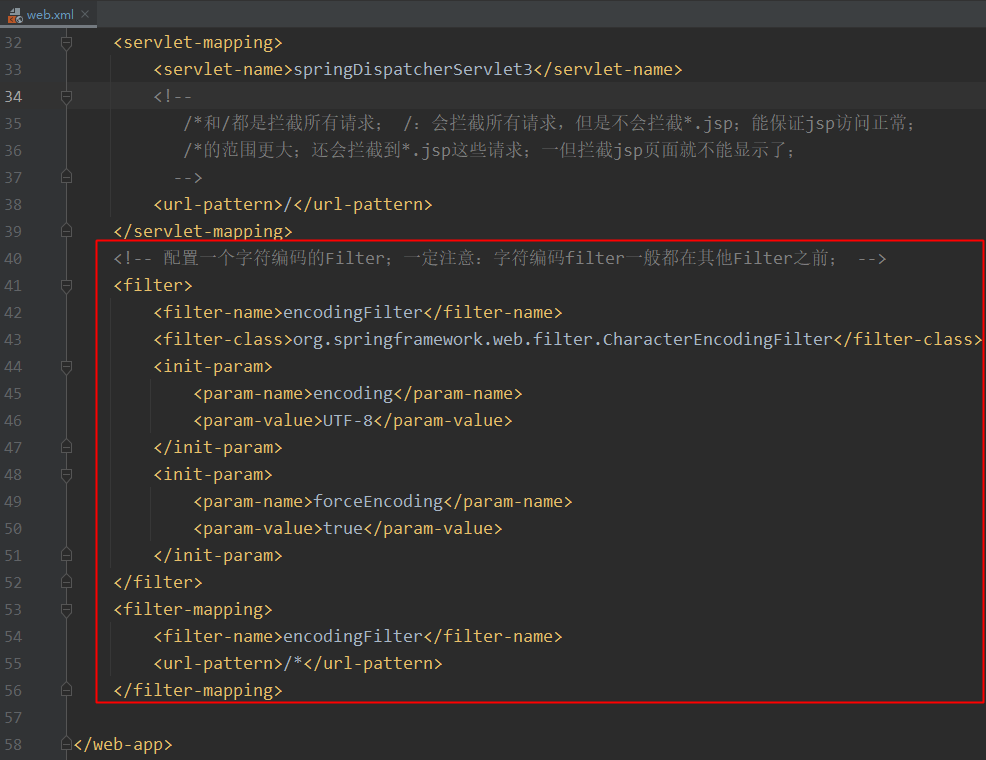Collapse first init-param on line 44
Screen dimensions: 986x760
(66, 366)
